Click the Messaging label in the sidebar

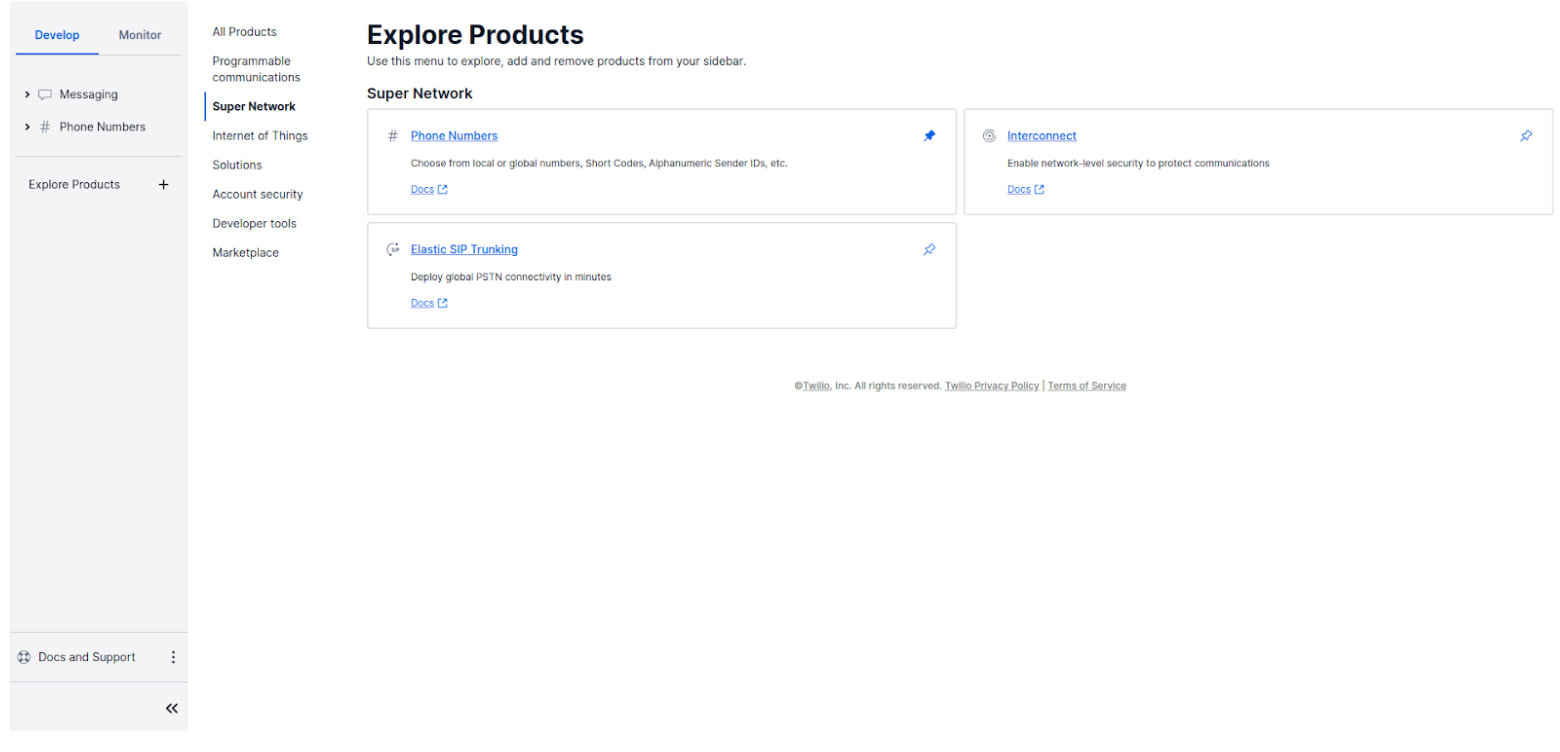pos(88,95)
